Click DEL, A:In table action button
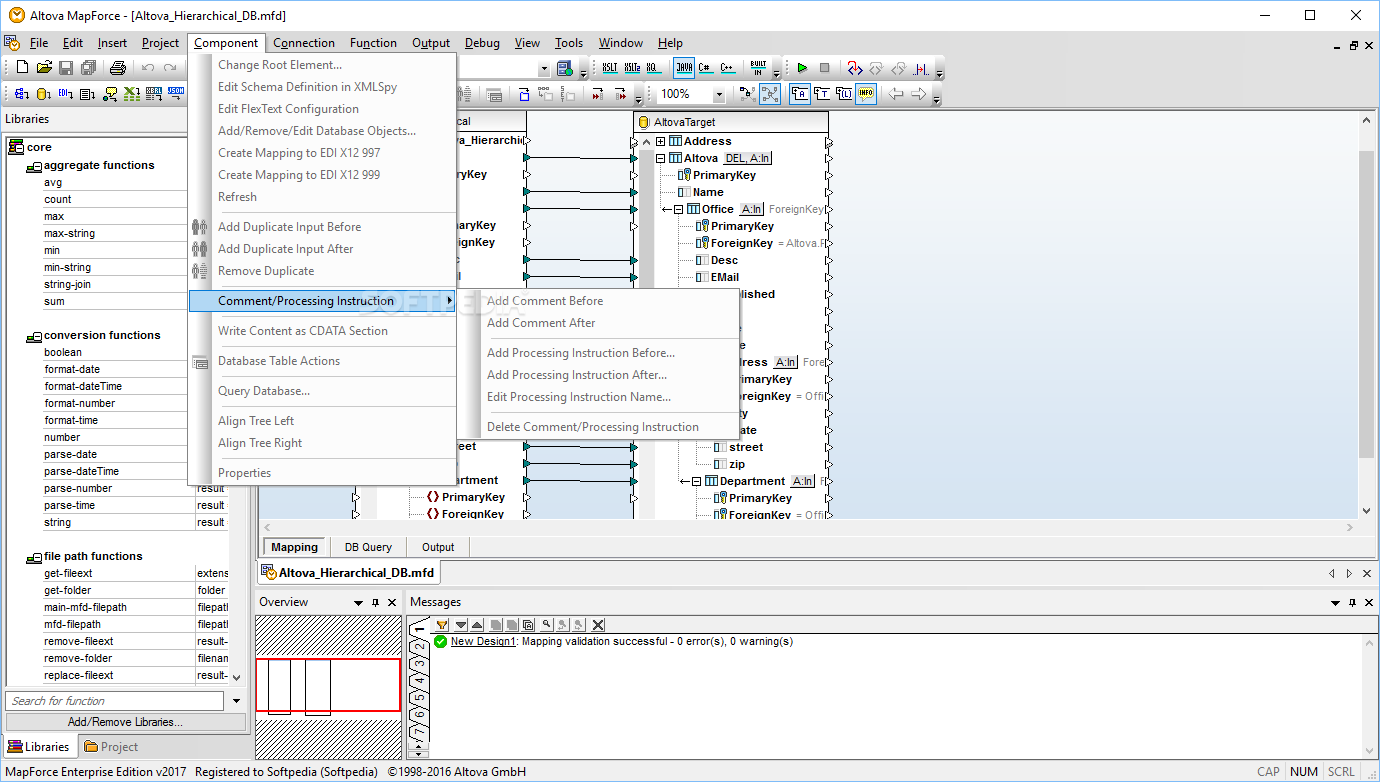The height and width of the screenshot is (782, 1380). tap(748, 158)
